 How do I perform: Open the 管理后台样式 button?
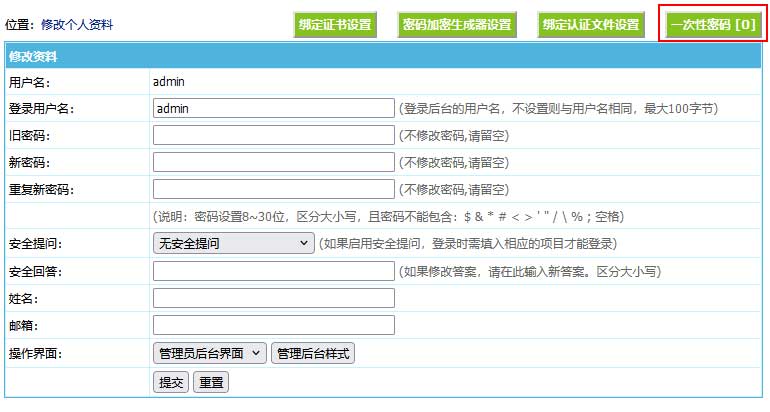pos(313,353)
